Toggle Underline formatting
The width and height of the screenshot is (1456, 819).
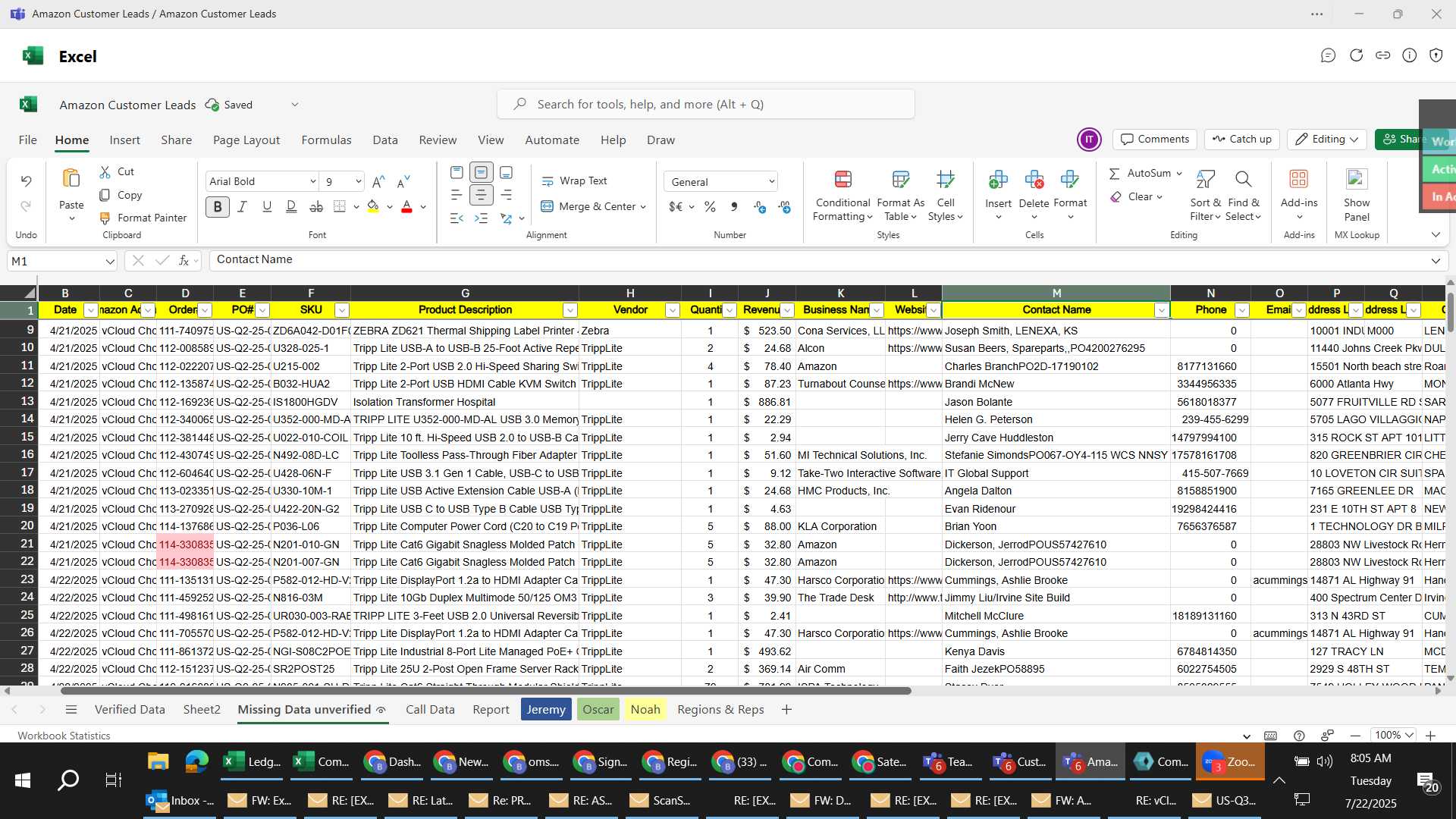(x=267, y=206)
